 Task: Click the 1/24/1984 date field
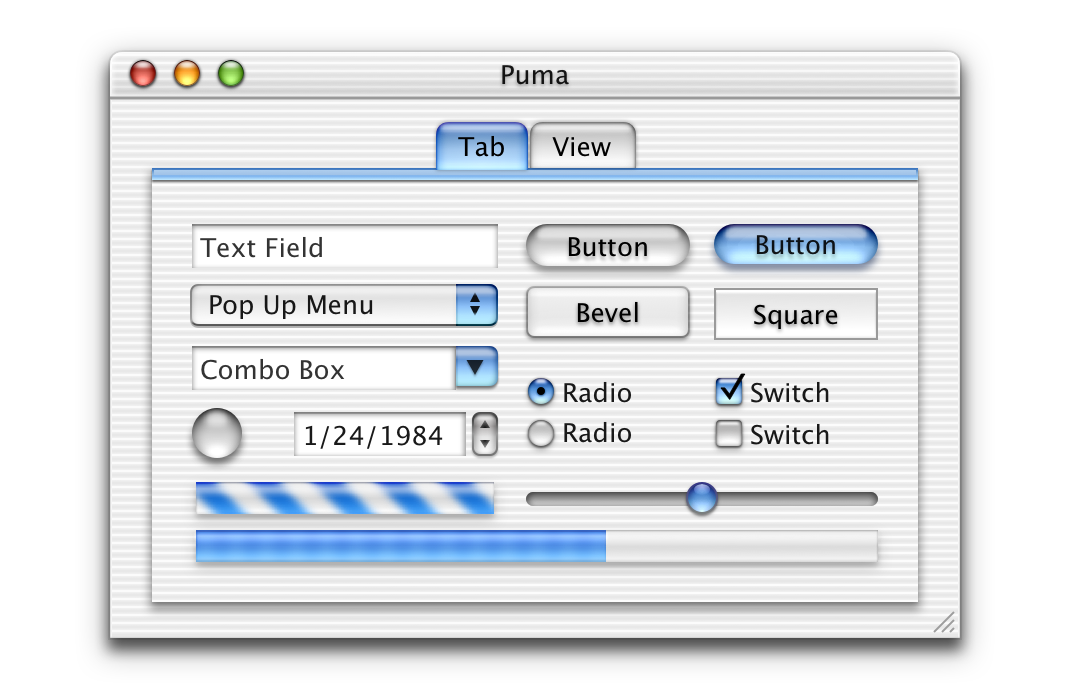click(x=379, y=434)
